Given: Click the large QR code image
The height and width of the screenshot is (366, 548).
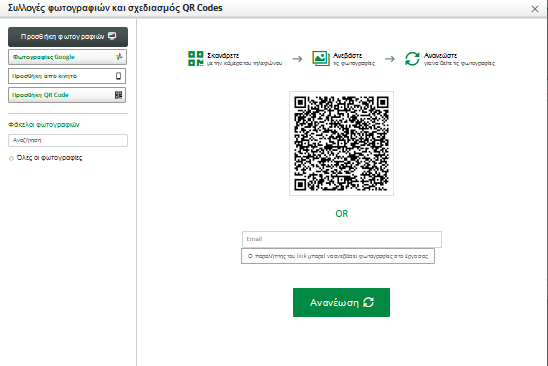Looking at the screenshot, I should (341, 143).
